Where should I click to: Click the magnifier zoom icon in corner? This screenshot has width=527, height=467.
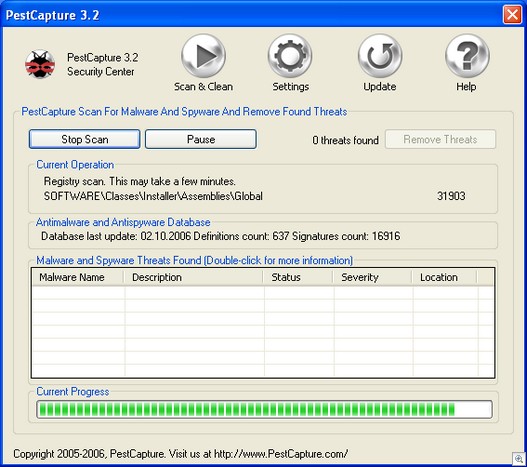coord(519,459)
